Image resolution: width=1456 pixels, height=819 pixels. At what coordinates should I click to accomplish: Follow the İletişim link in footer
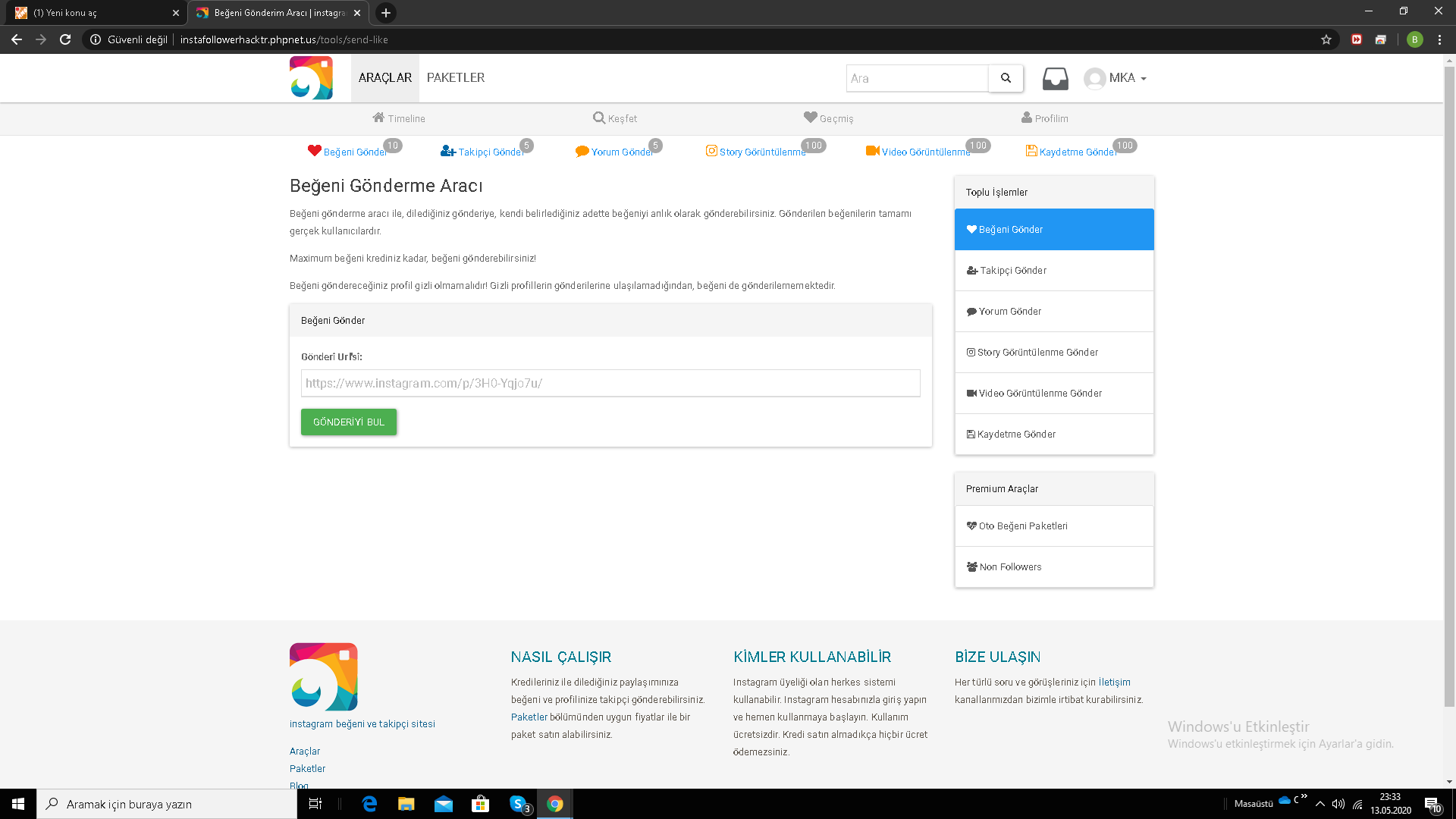point(1114,682)
